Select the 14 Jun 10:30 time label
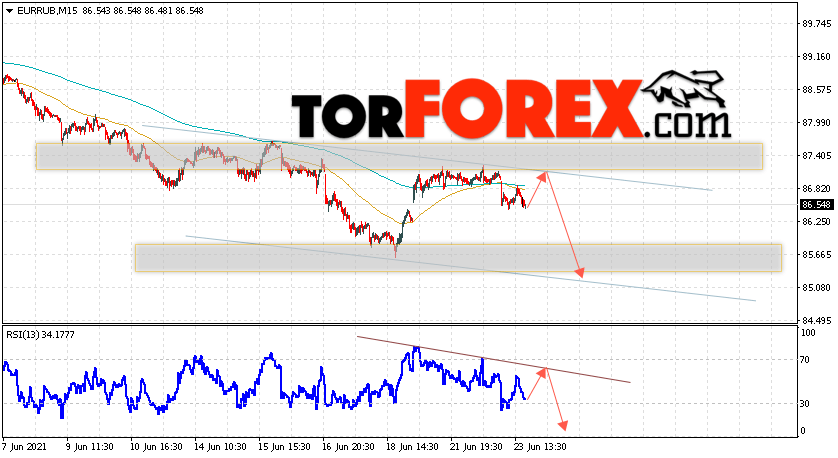838x458 pixels. coord(220,446)
